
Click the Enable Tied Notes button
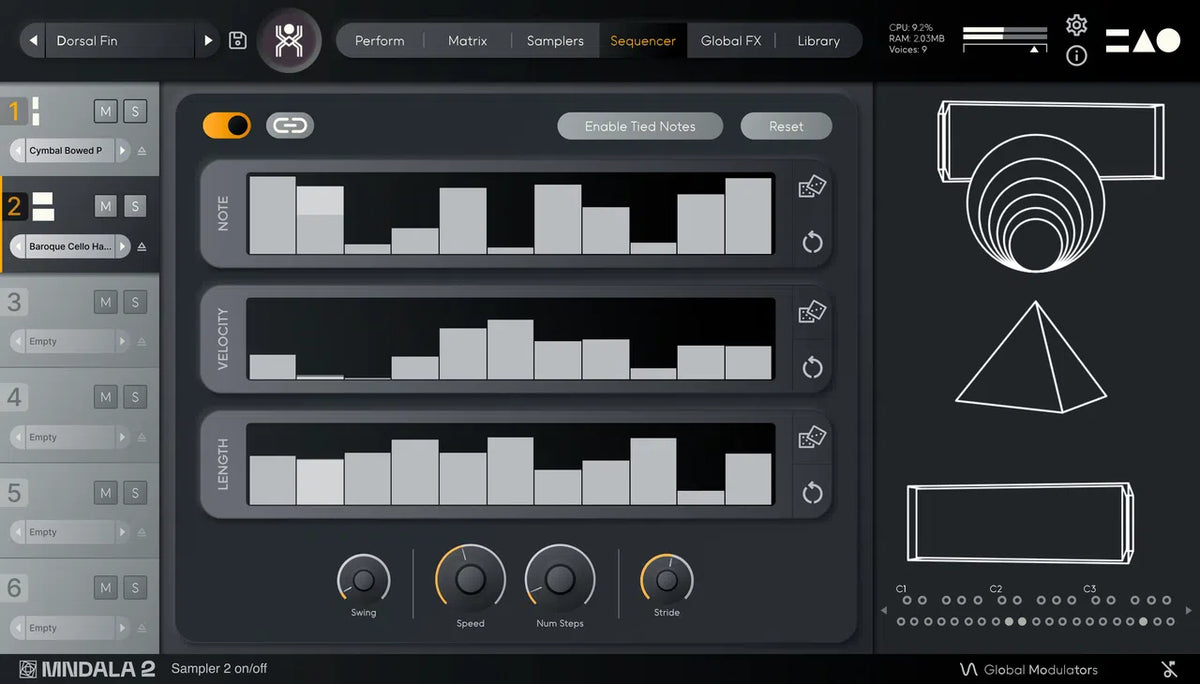click(x=640, y=126)
